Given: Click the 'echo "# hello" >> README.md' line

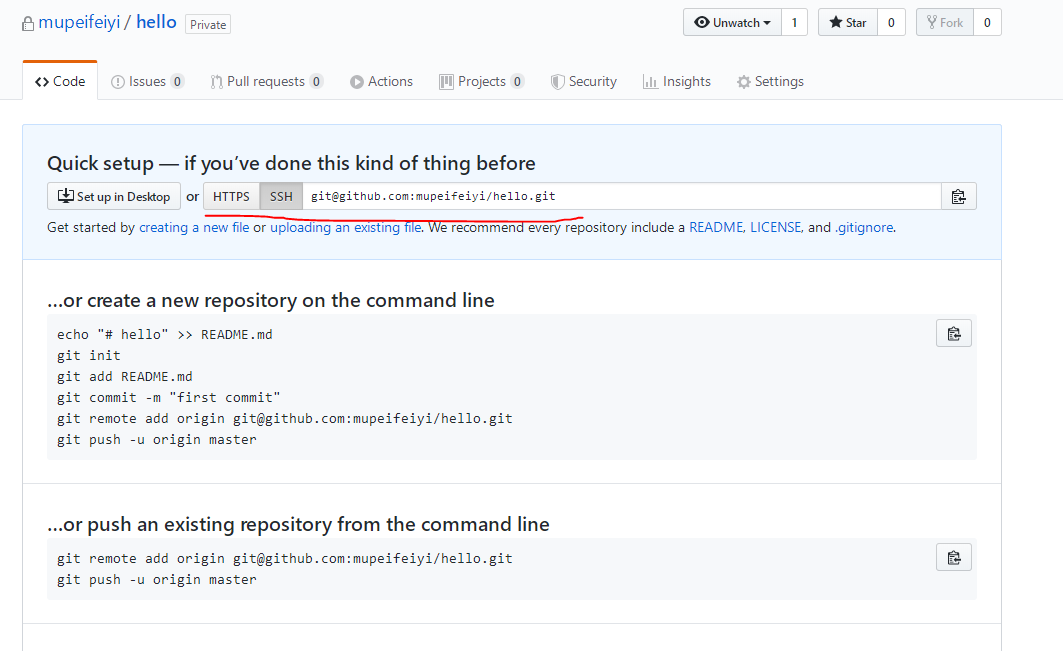Looking at the screenshot, I should pos(165,334).
